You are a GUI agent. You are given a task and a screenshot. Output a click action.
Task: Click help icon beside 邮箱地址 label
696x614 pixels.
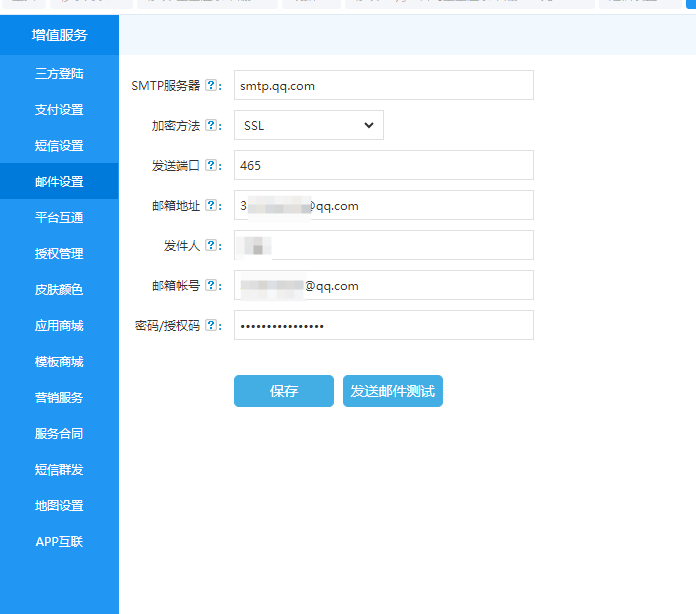(211, 206)
